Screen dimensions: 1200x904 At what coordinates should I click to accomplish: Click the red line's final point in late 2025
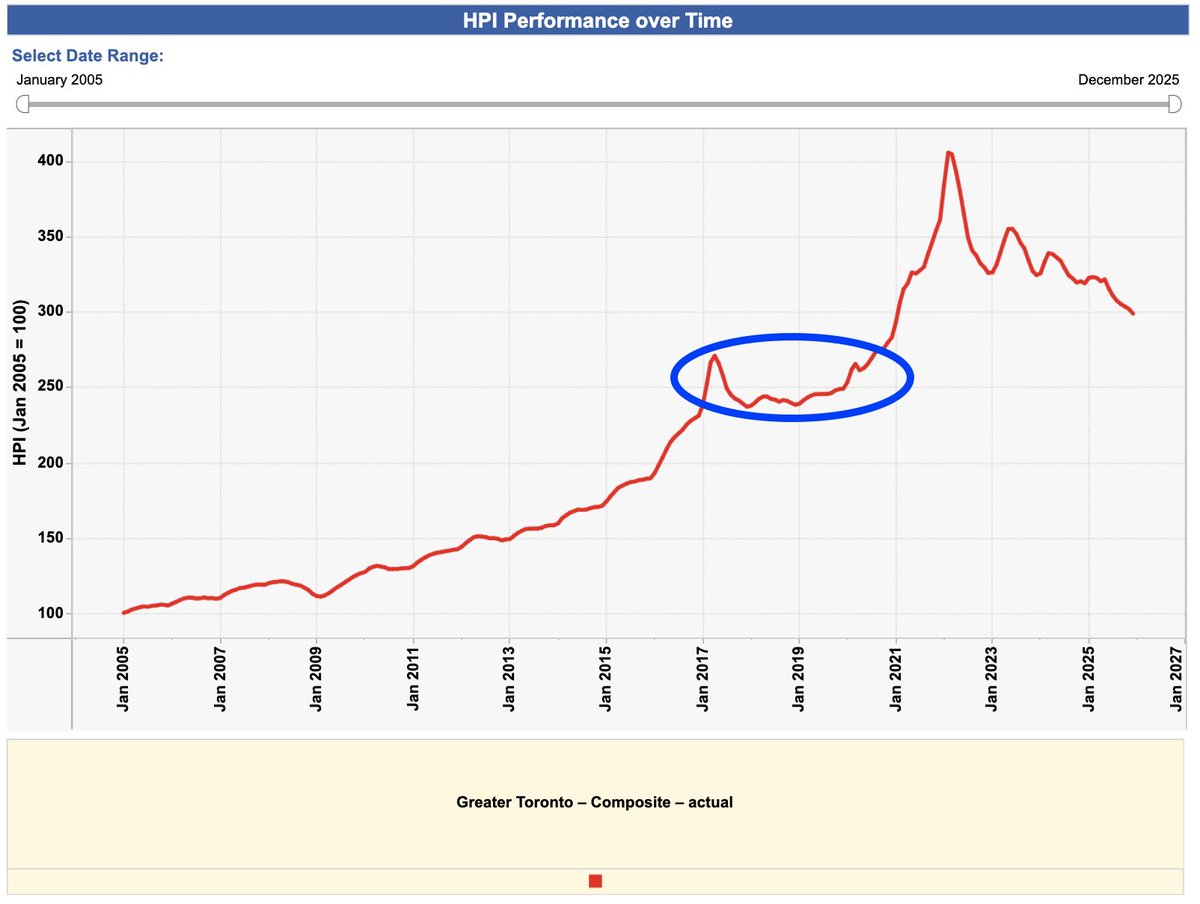(1133, 314)
